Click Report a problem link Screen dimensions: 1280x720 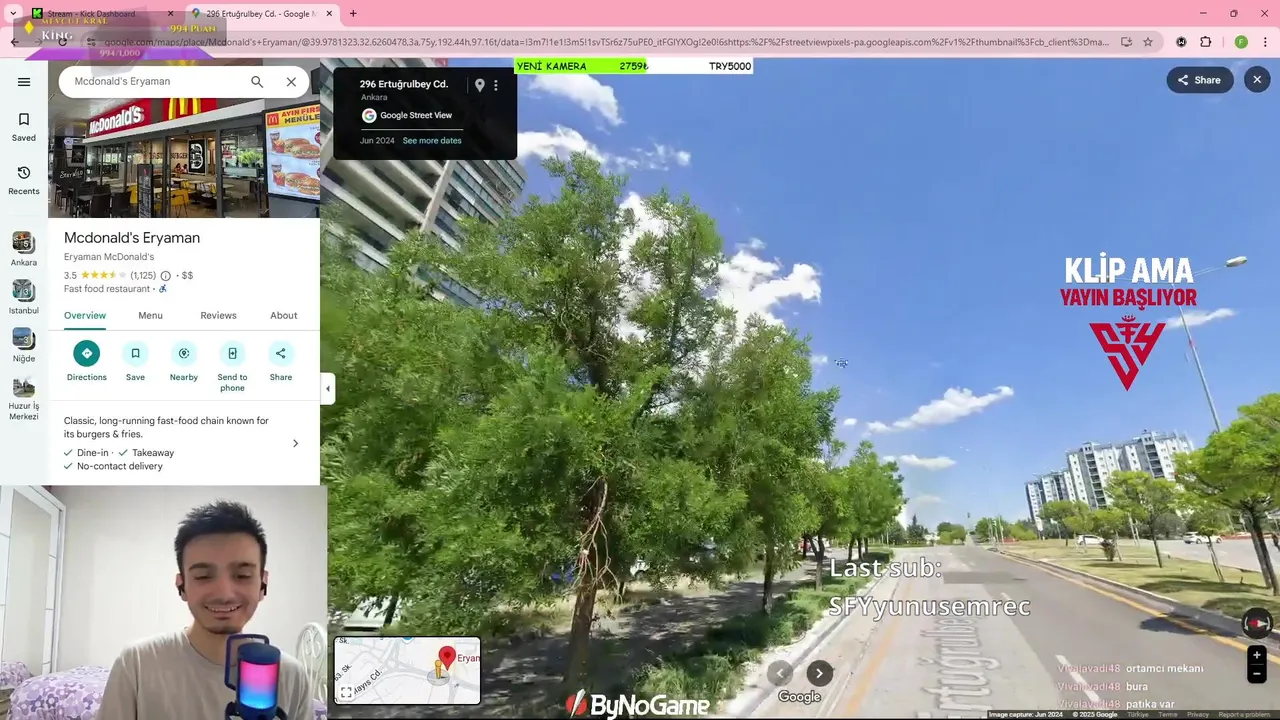click(1244, 715)
